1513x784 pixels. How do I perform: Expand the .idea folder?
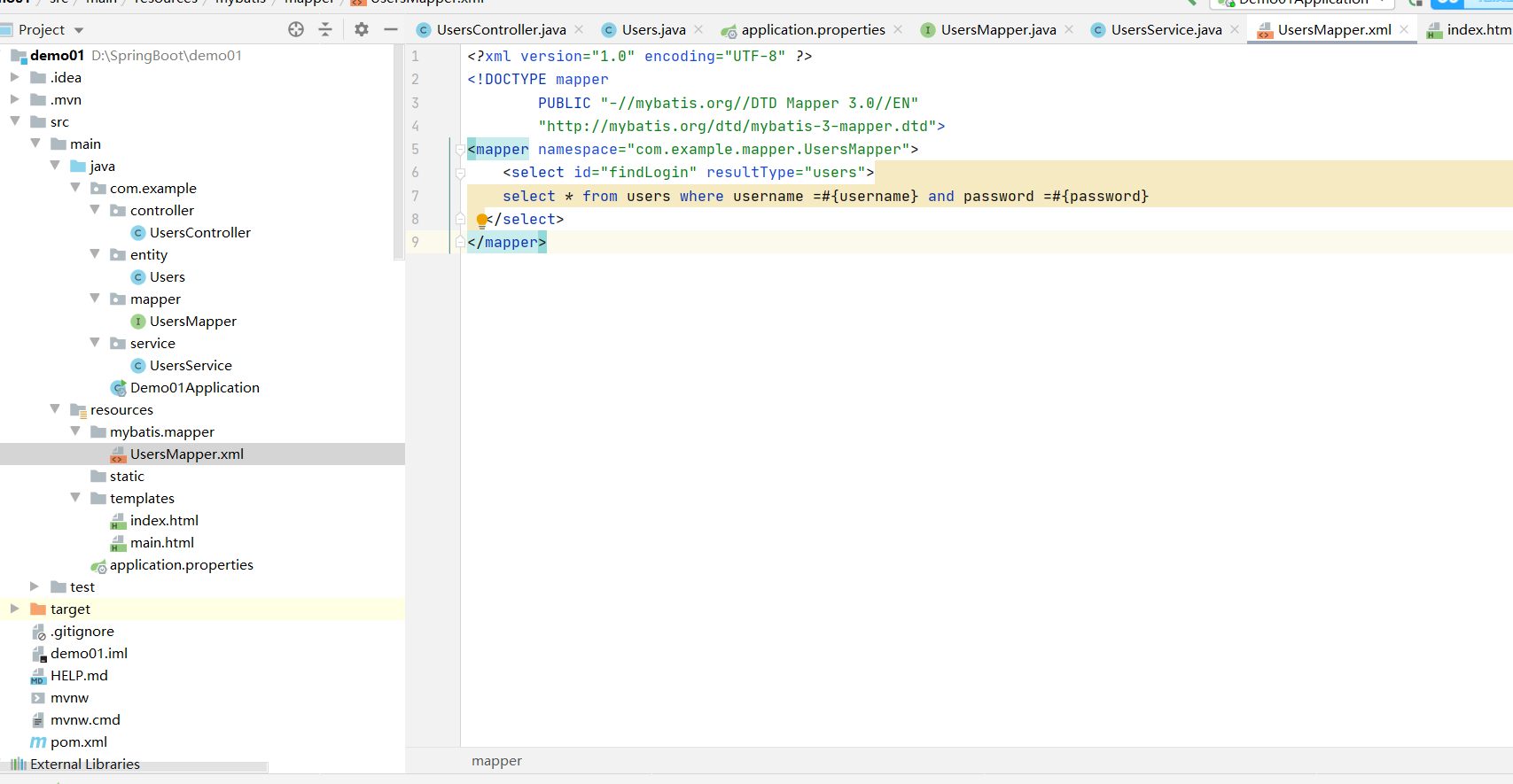coord(15,77)
